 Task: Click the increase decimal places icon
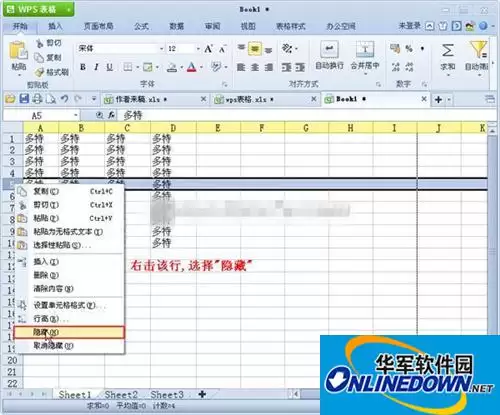(x=396, y=67)
